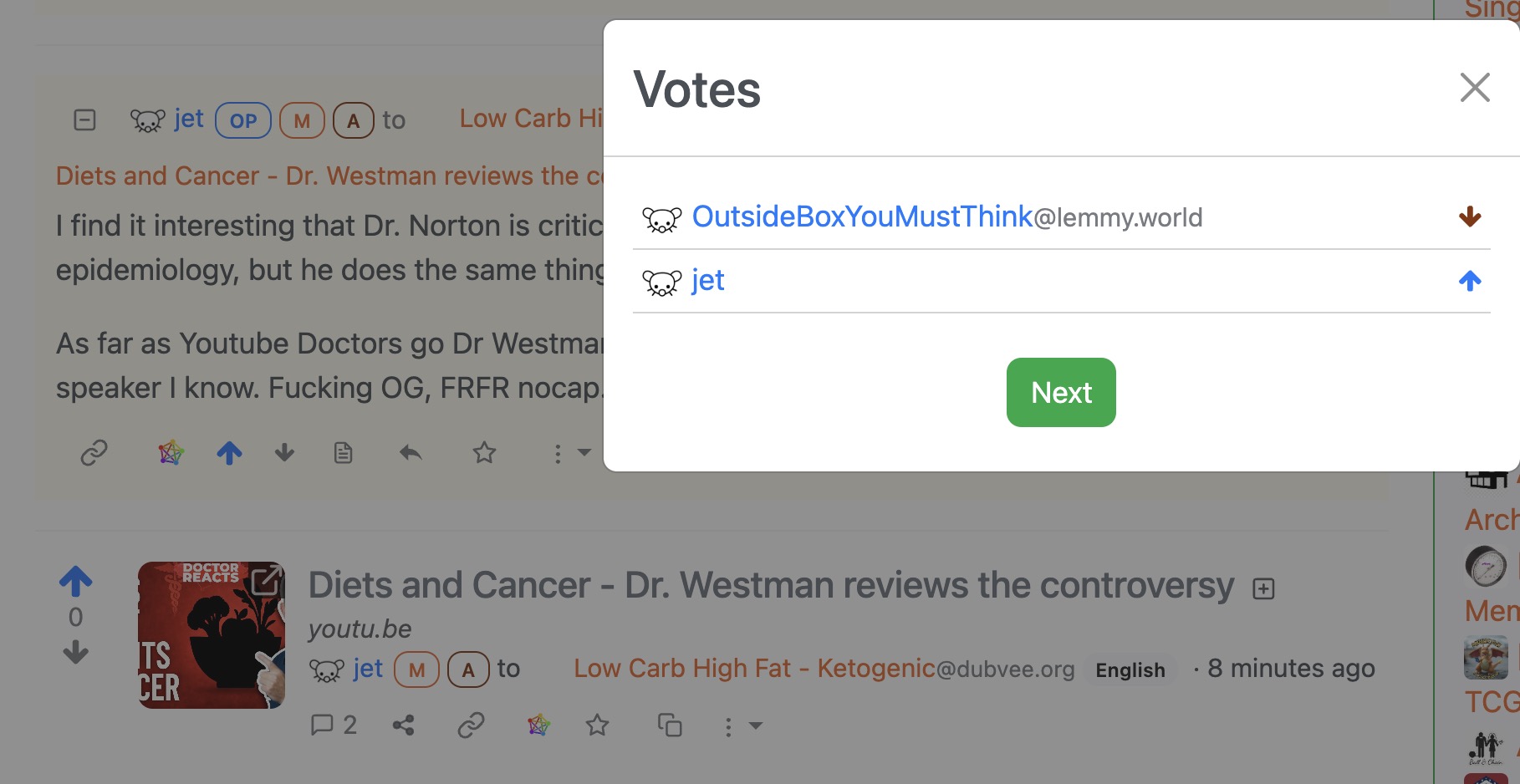Click the cross-post copy icon on the post
This screenshot has width=1520, height=784.
coord(670,725)
